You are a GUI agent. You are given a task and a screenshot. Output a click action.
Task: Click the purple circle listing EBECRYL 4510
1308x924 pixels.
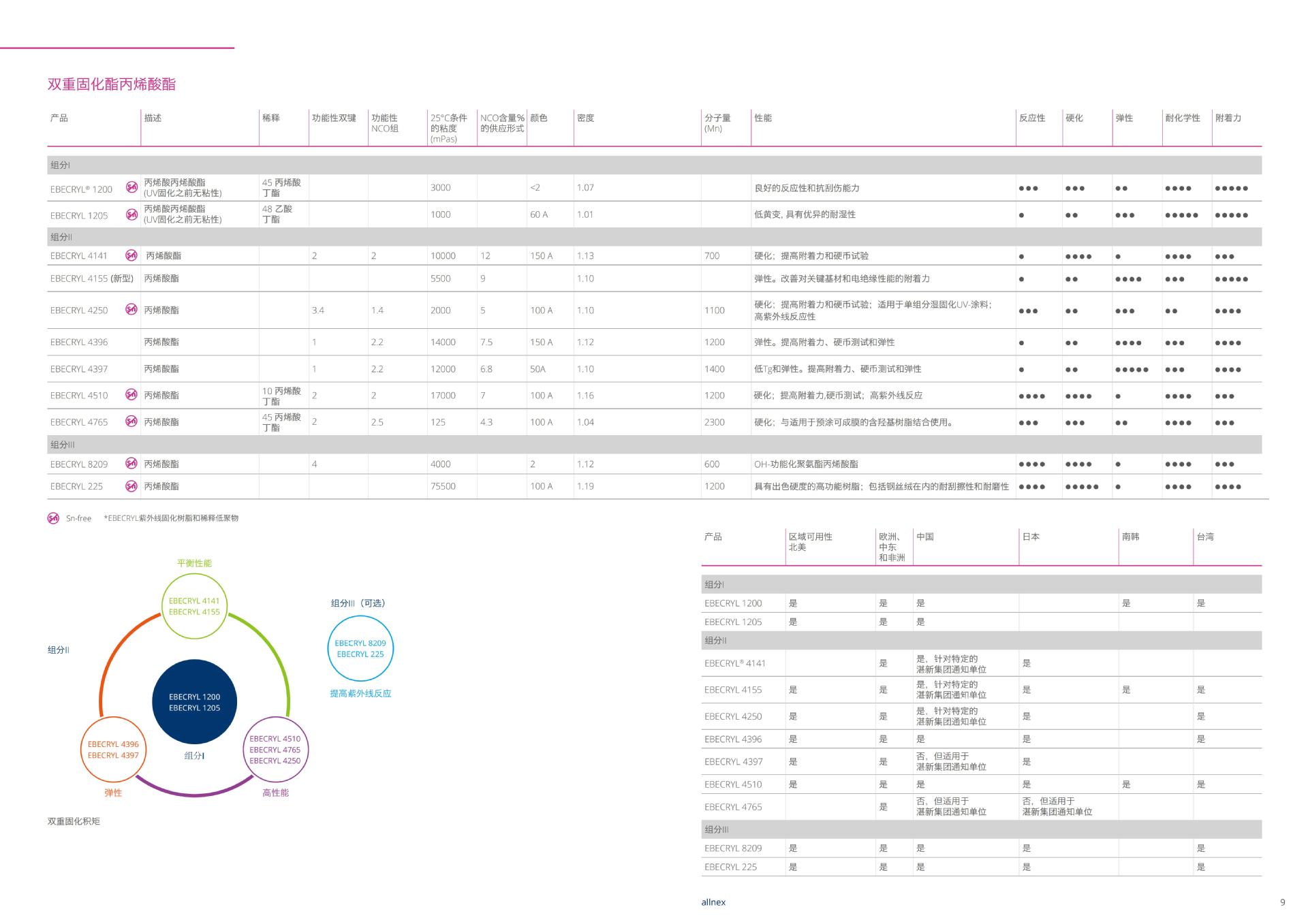click(275, 750)
